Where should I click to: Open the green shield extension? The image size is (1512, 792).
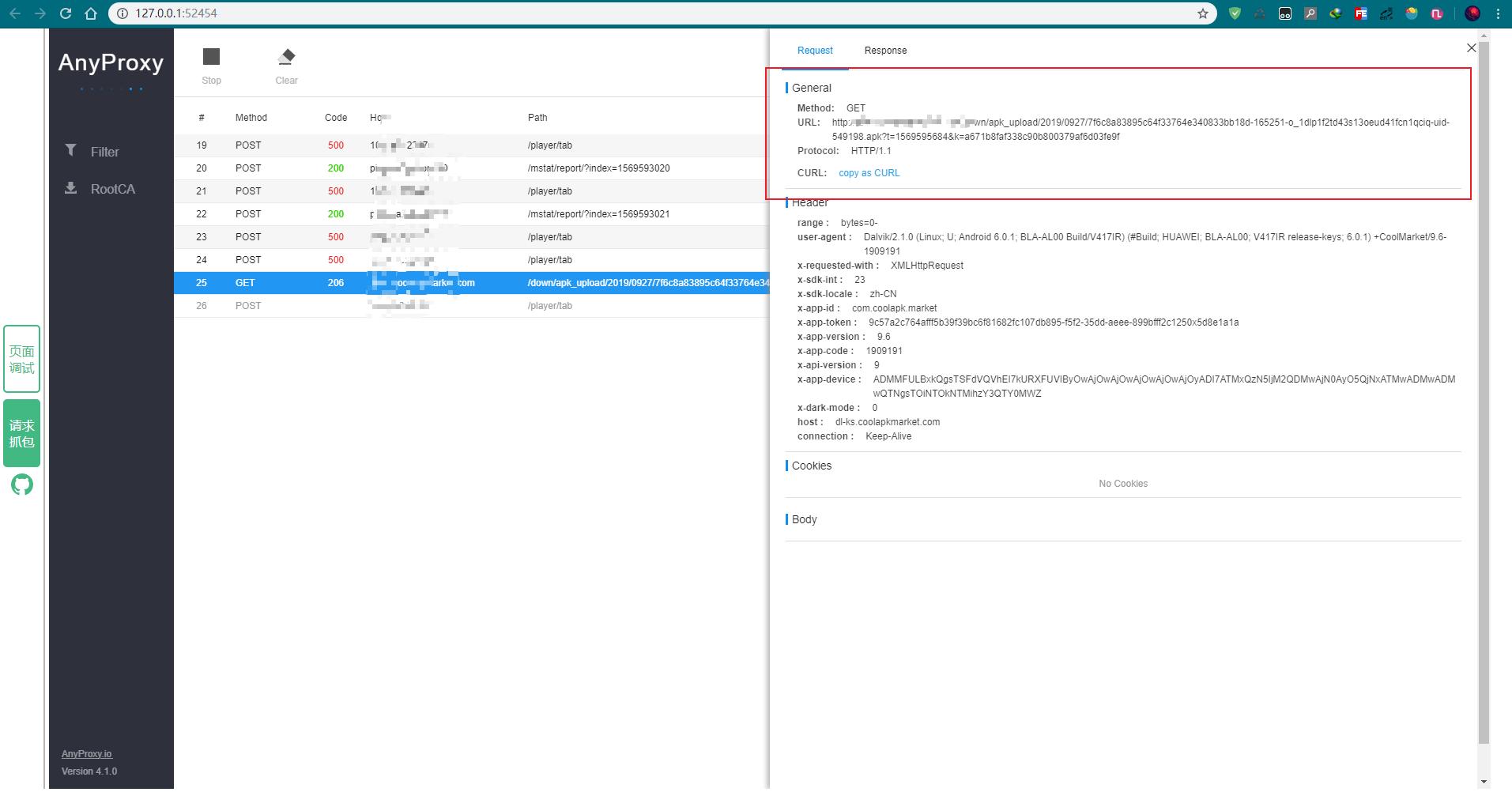1235,13
